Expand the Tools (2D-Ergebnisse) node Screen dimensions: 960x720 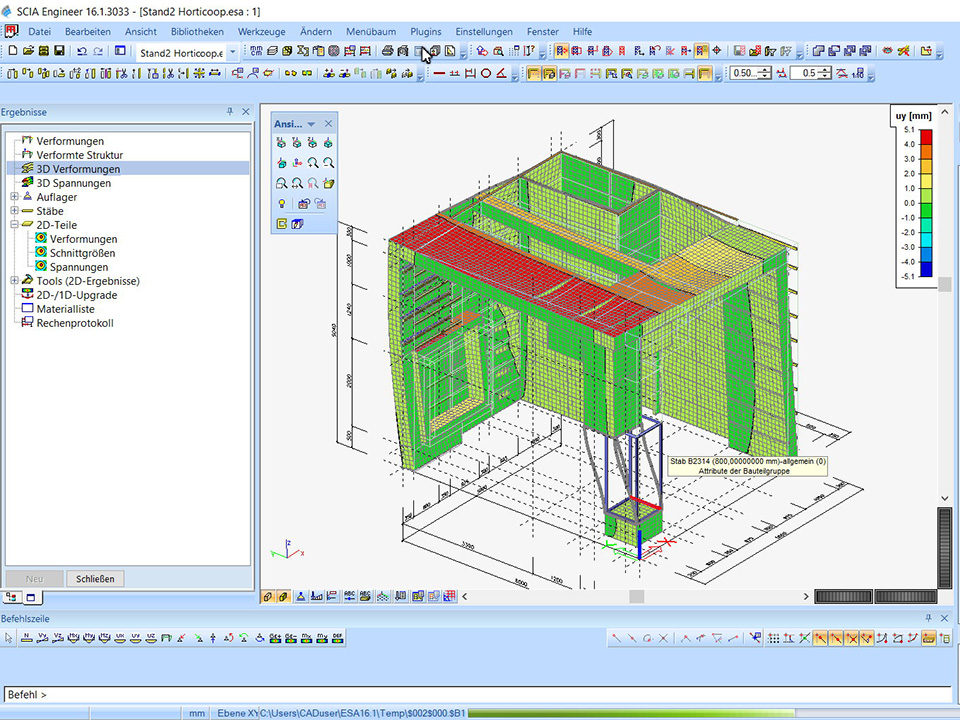[x=14, y=281]
